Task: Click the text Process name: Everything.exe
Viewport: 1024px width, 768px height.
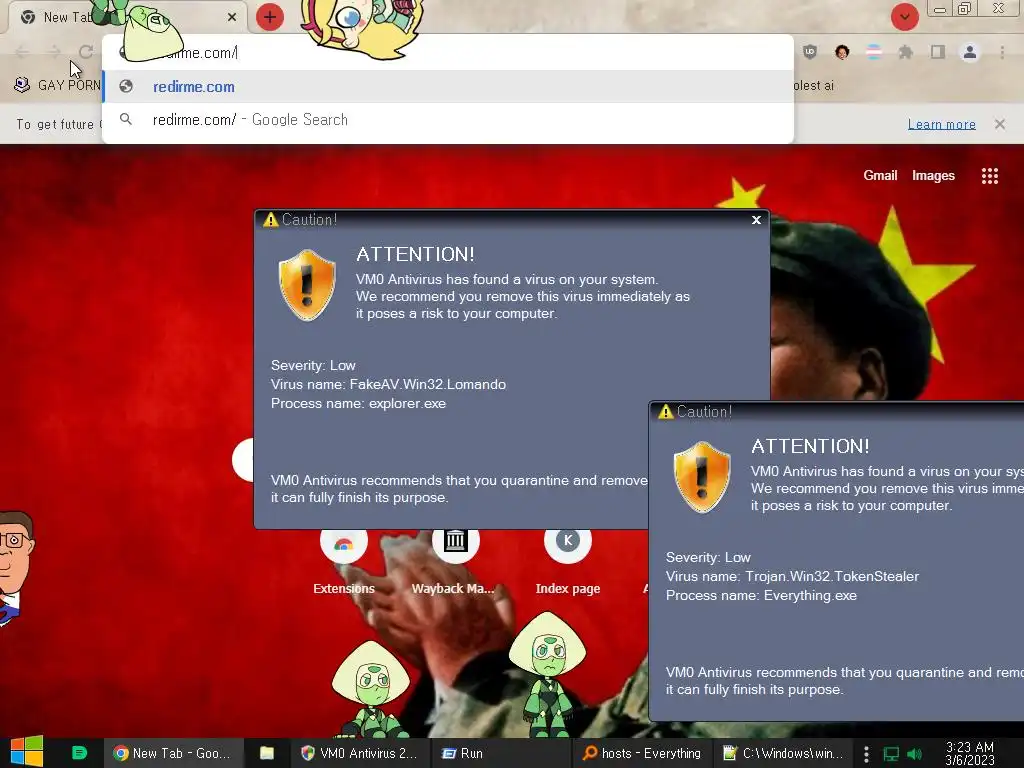Action: coord(761,595)
